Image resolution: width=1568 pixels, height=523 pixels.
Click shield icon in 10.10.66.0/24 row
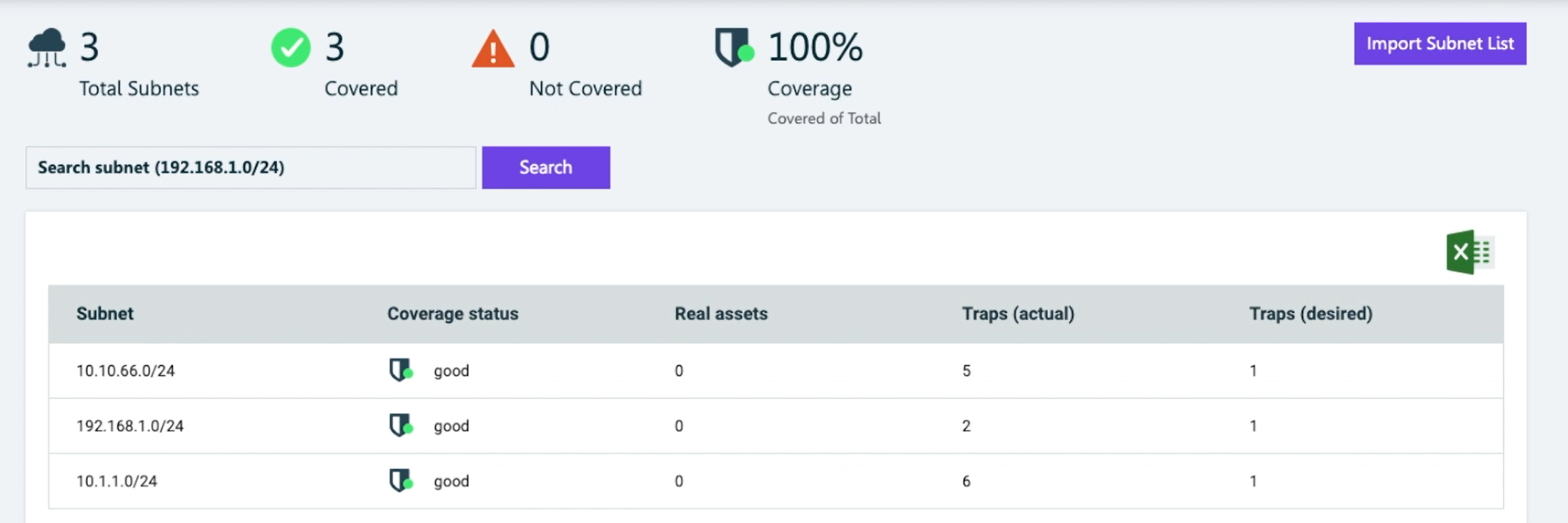tap(401, 370)
